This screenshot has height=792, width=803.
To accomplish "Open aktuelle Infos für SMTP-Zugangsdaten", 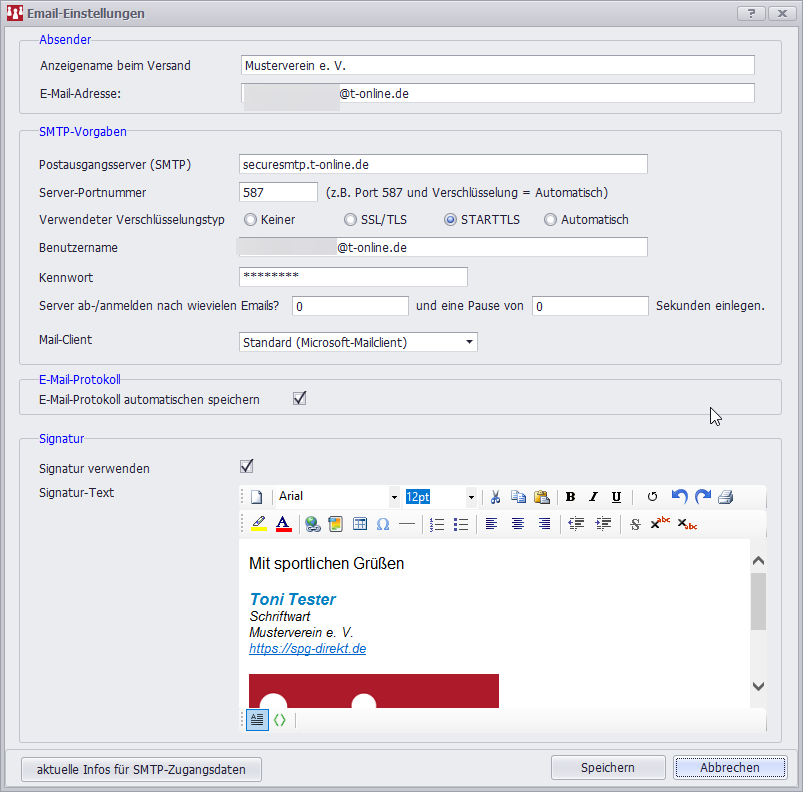I will (x=141, y=769).
